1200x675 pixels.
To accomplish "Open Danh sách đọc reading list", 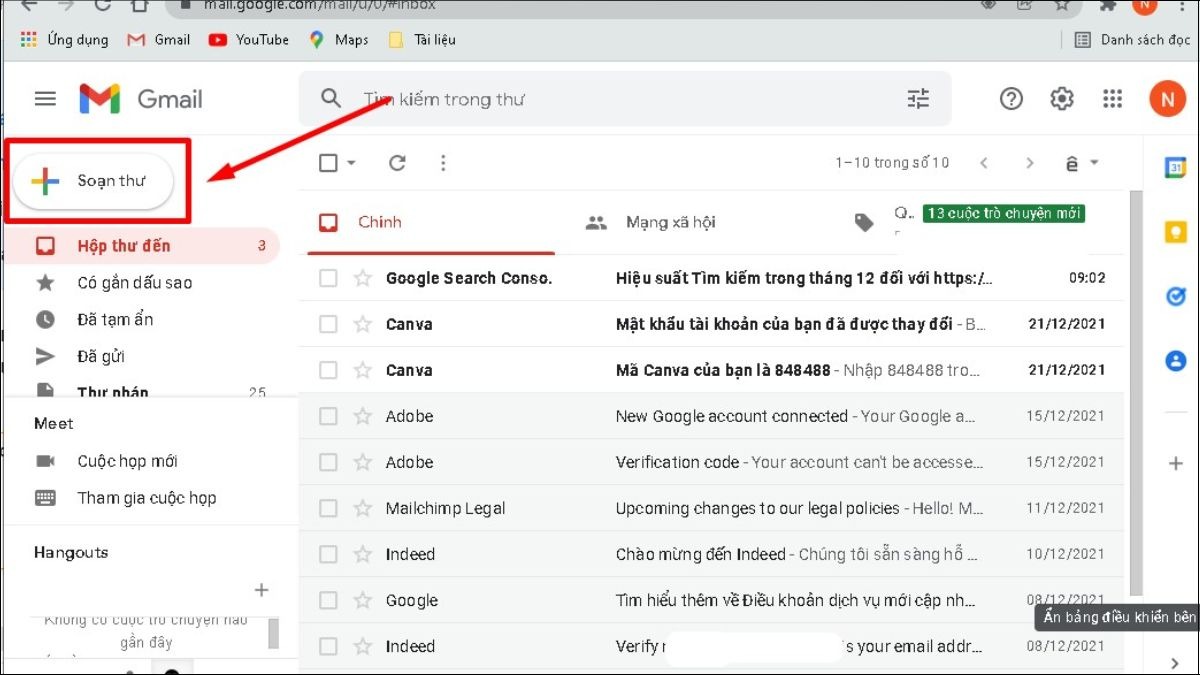I will (x=1131, y=40).
